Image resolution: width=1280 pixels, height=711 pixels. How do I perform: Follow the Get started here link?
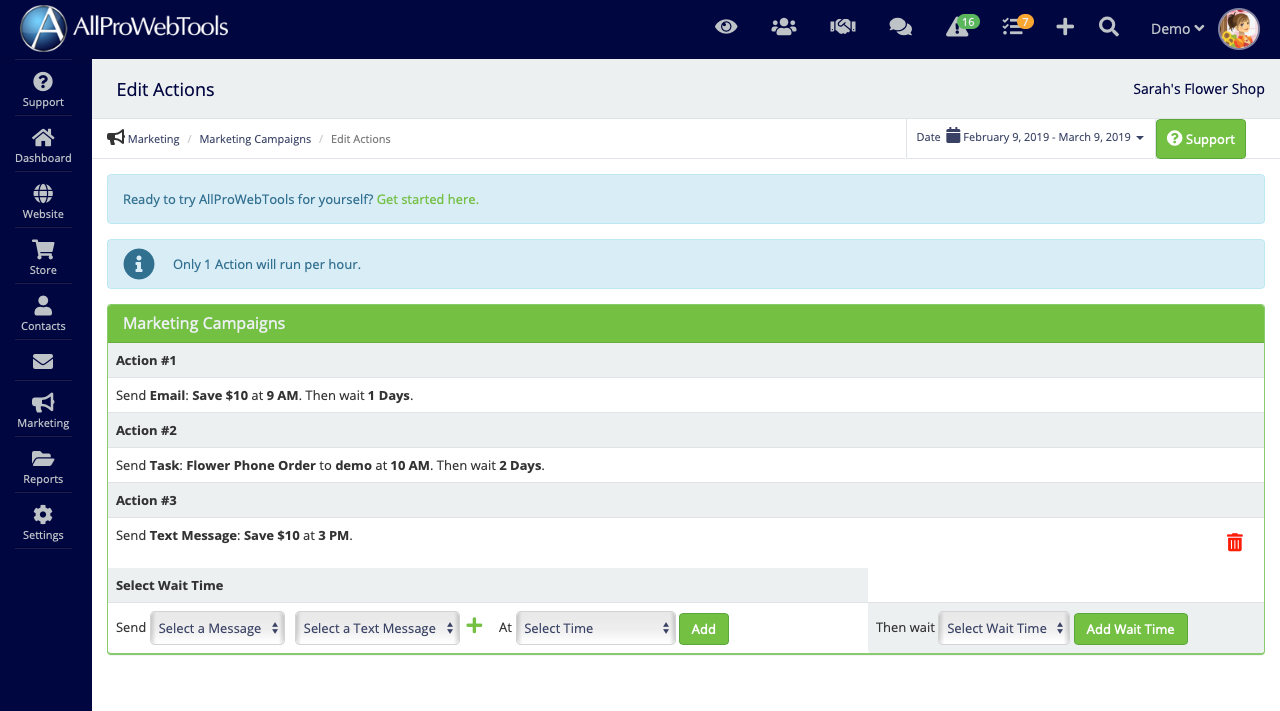(427, 199)
